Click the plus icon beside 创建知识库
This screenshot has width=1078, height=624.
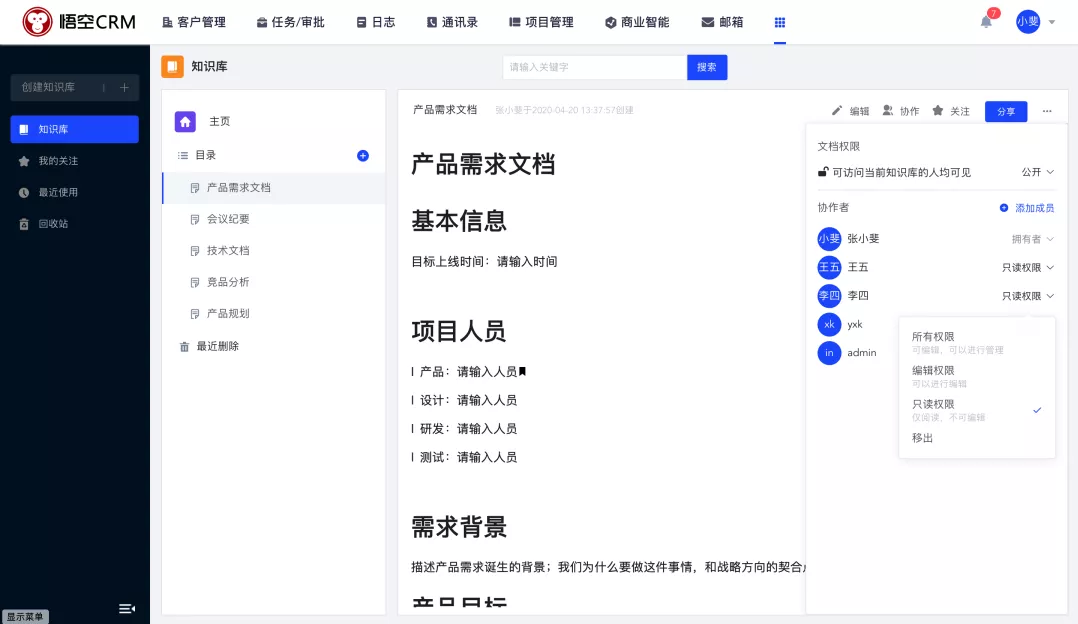pyautogui.click(x=124, y=87)
